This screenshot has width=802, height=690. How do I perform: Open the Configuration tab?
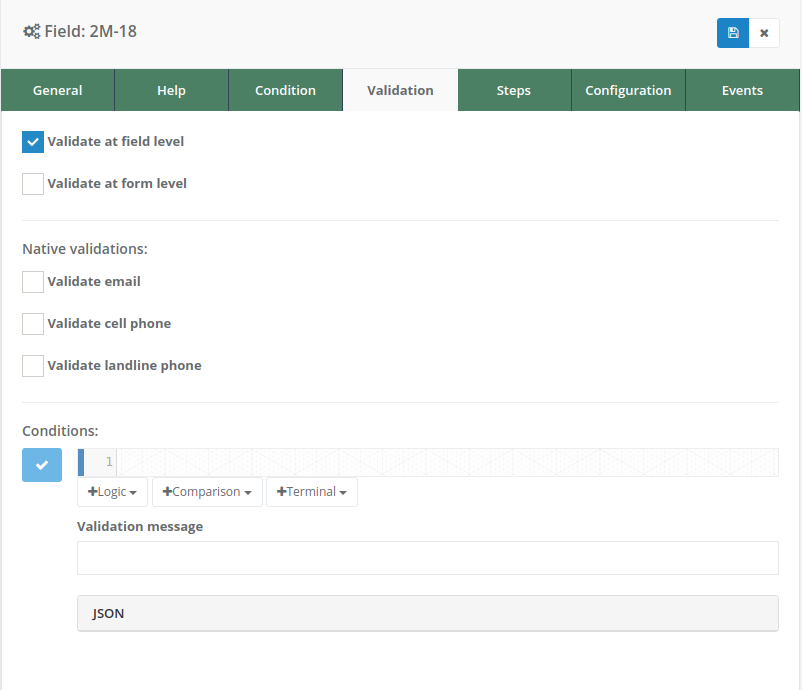click(628, 90)
